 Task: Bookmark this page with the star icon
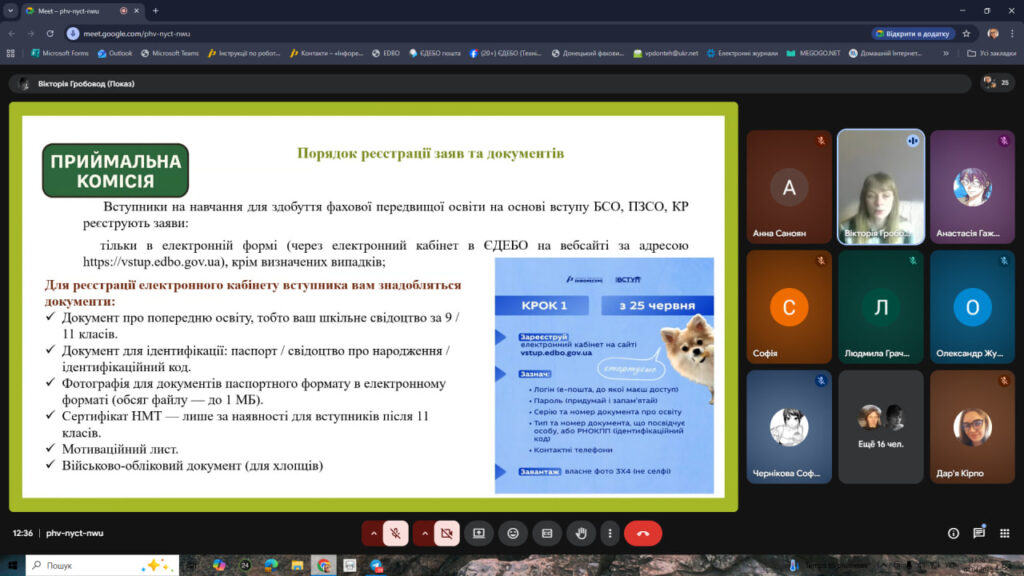pos(966,33)
